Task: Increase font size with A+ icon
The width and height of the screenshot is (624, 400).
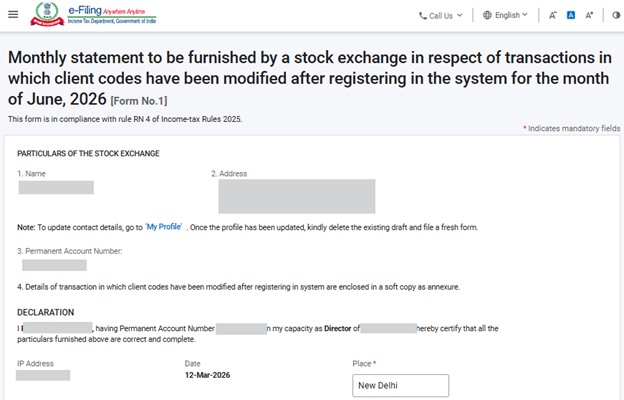Action: point(590,16)
